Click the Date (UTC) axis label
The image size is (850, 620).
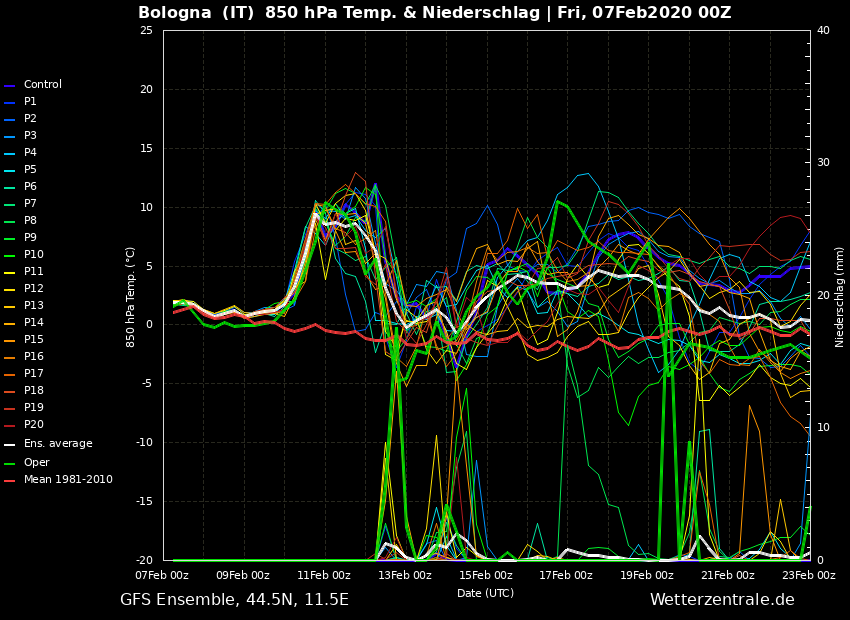click(x=485, y=593)
